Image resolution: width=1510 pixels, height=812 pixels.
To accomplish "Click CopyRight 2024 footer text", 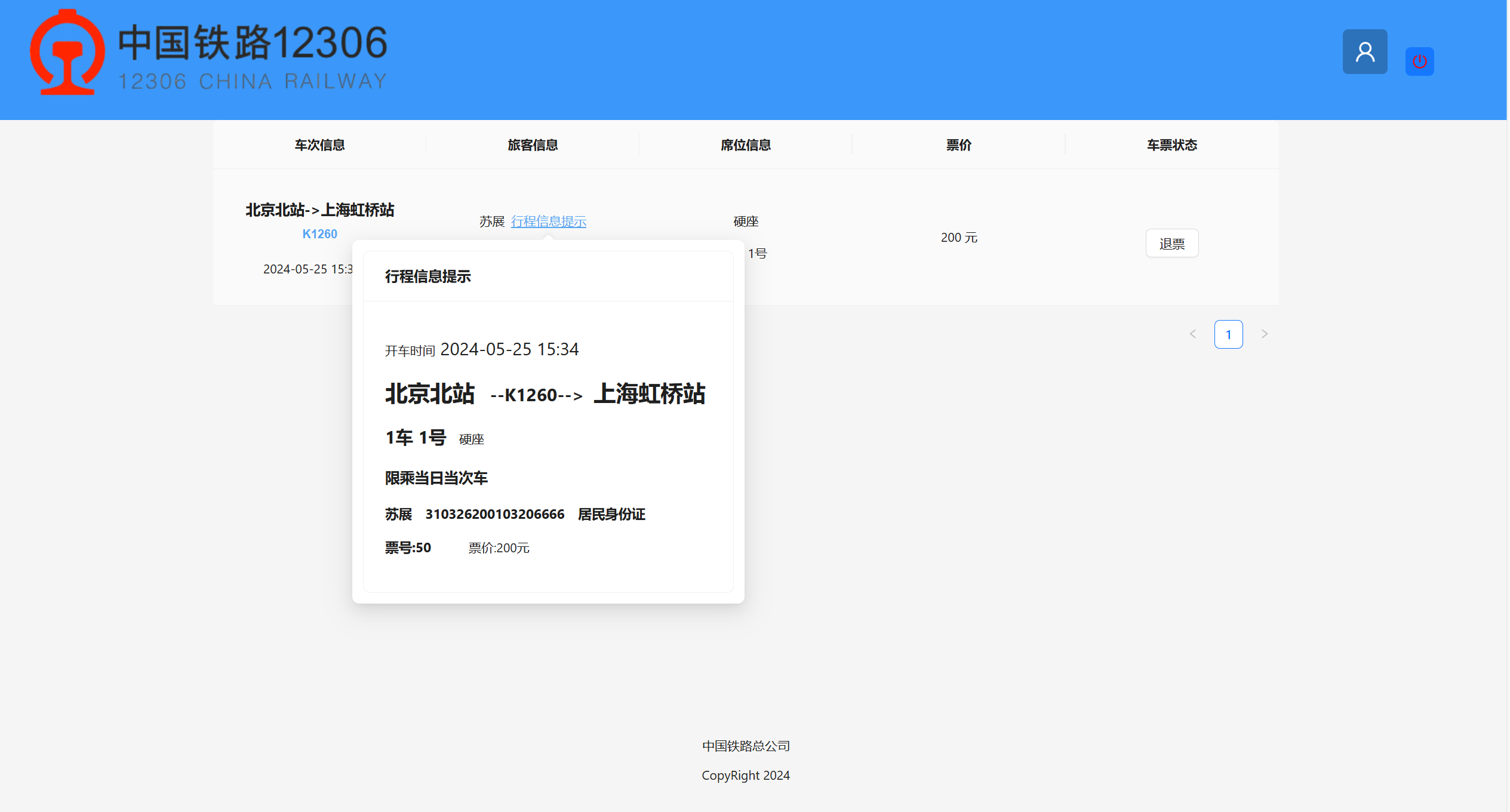I will [746, 776].
